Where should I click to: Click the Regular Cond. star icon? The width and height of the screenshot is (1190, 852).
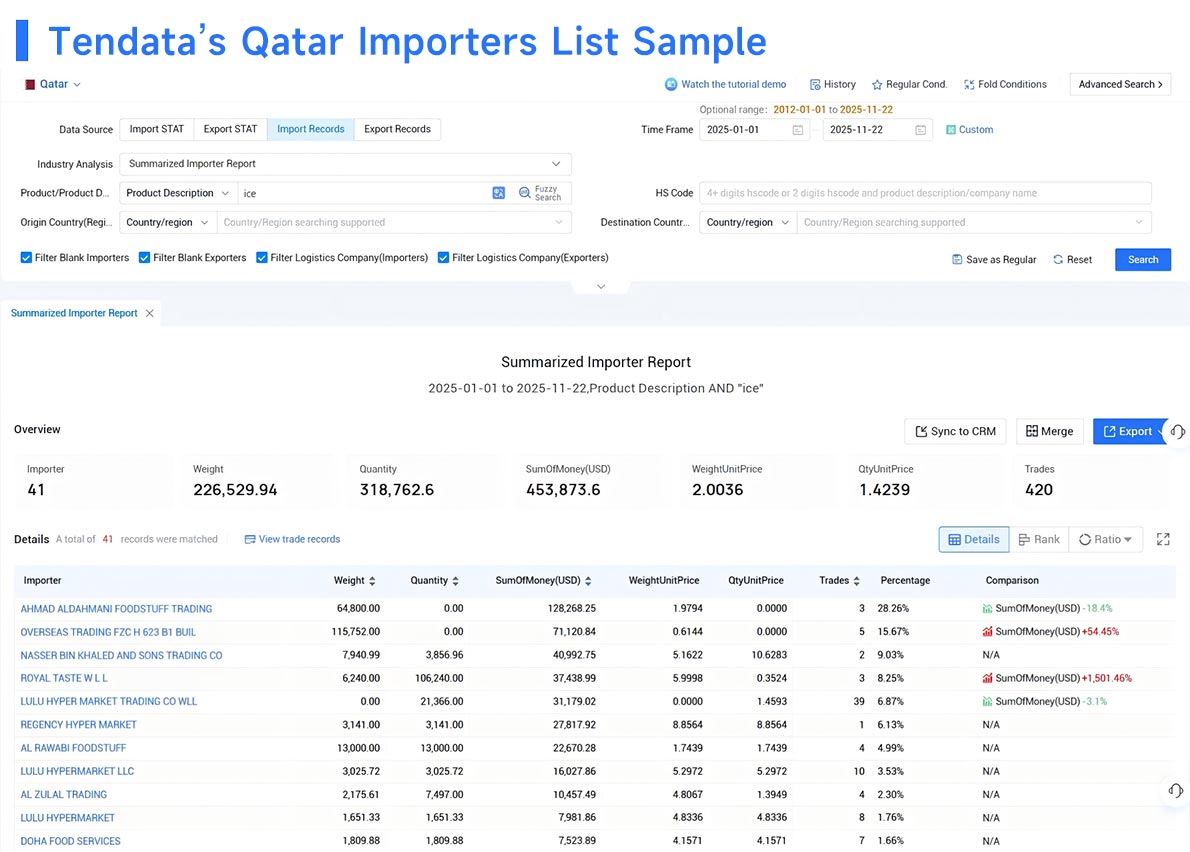877,85
